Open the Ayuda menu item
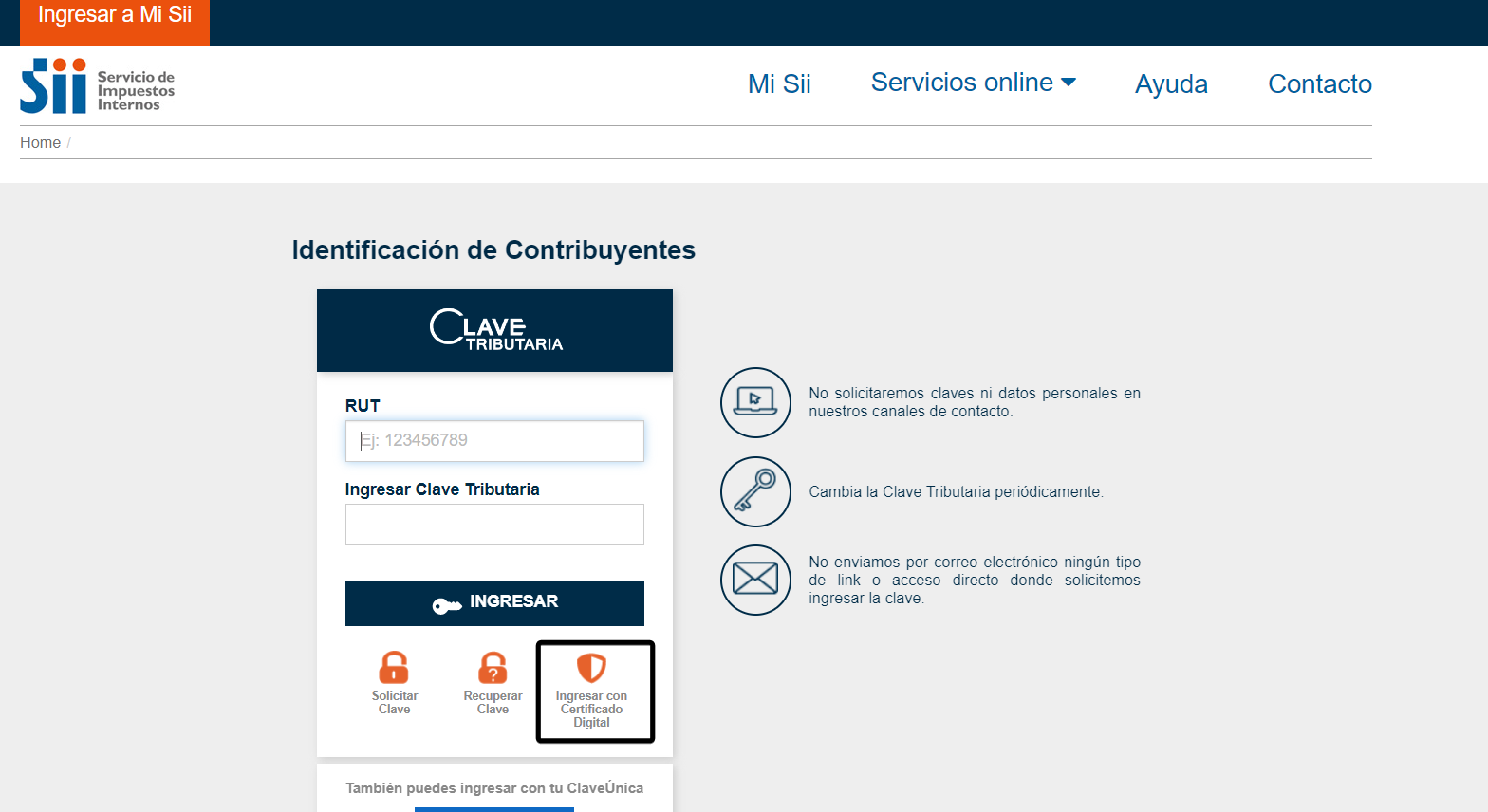This screenshot has height=812, width=1488. 1171,83
